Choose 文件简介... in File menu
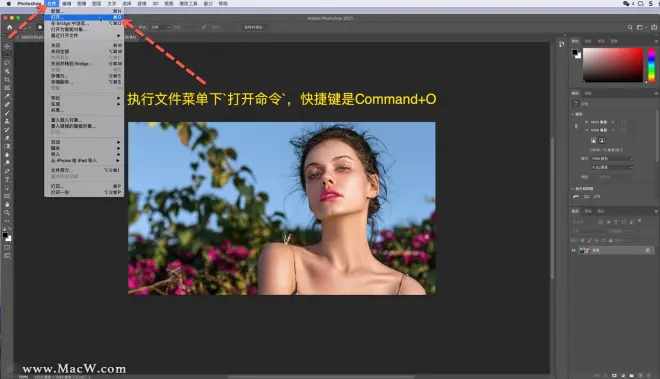 [x=84, y=170]
